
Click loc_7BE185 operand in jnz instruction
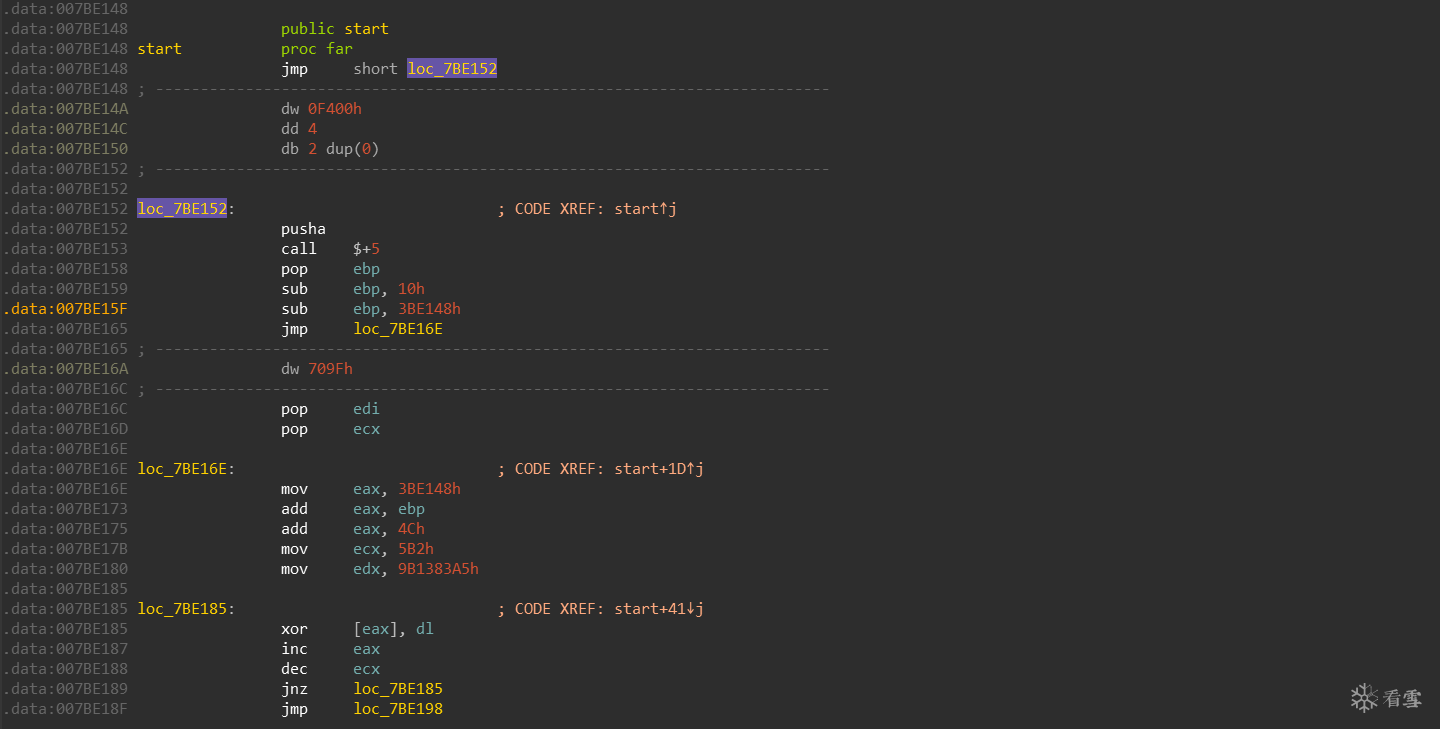398,689
